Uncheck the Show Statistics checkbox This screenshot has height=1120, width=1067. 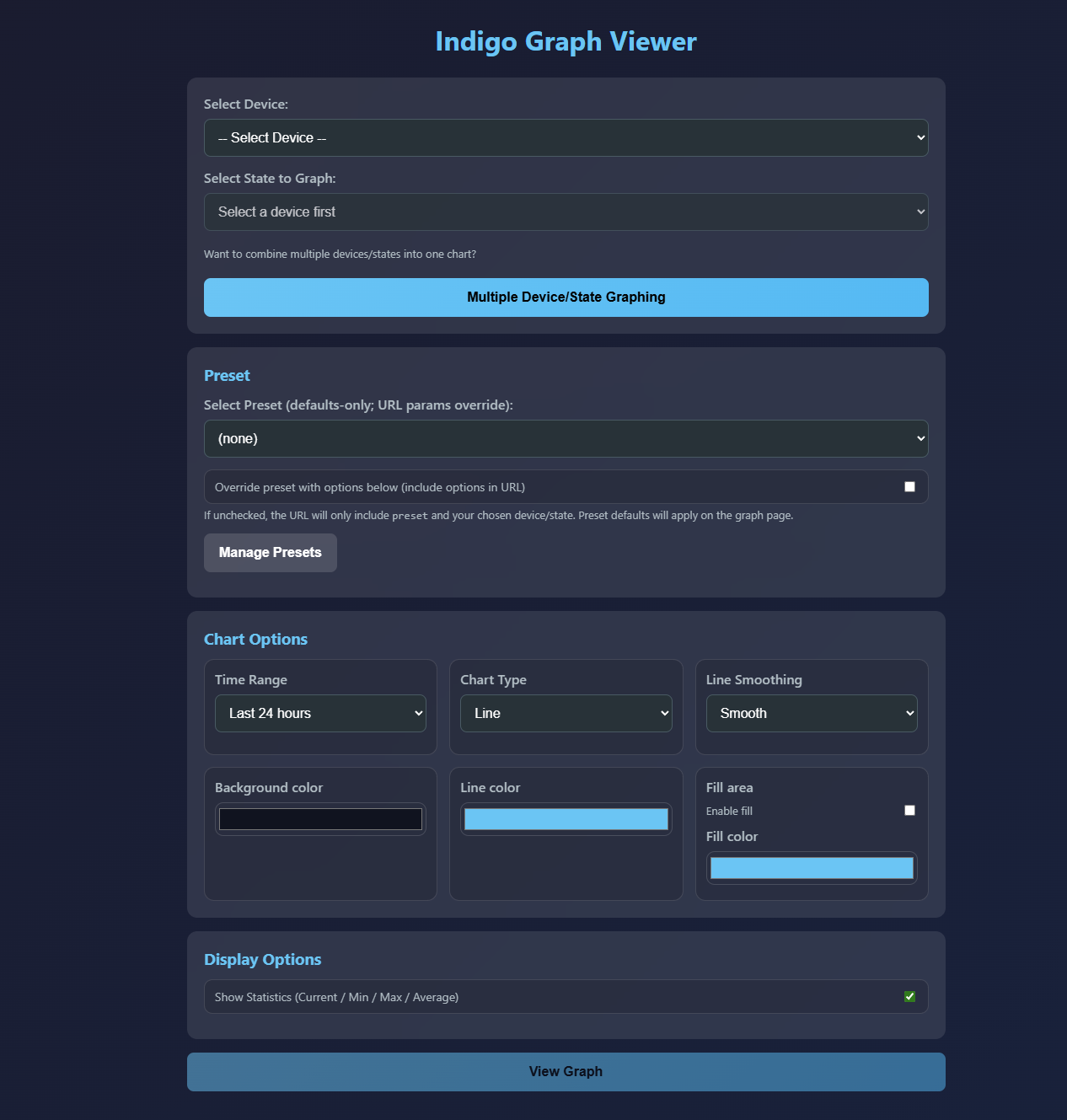pos(909,996)
